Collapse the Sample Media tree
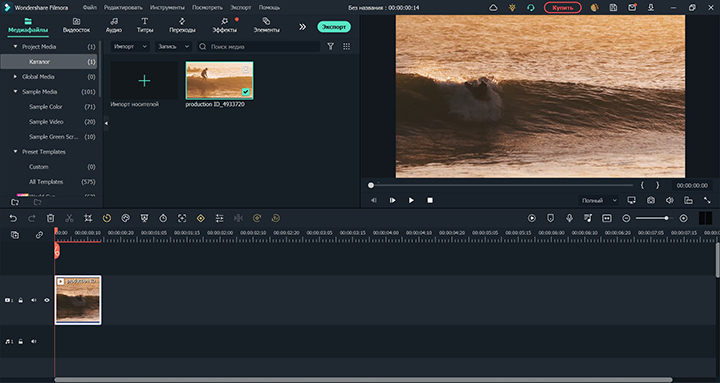The image size is (720, 383). pos(15,92)
